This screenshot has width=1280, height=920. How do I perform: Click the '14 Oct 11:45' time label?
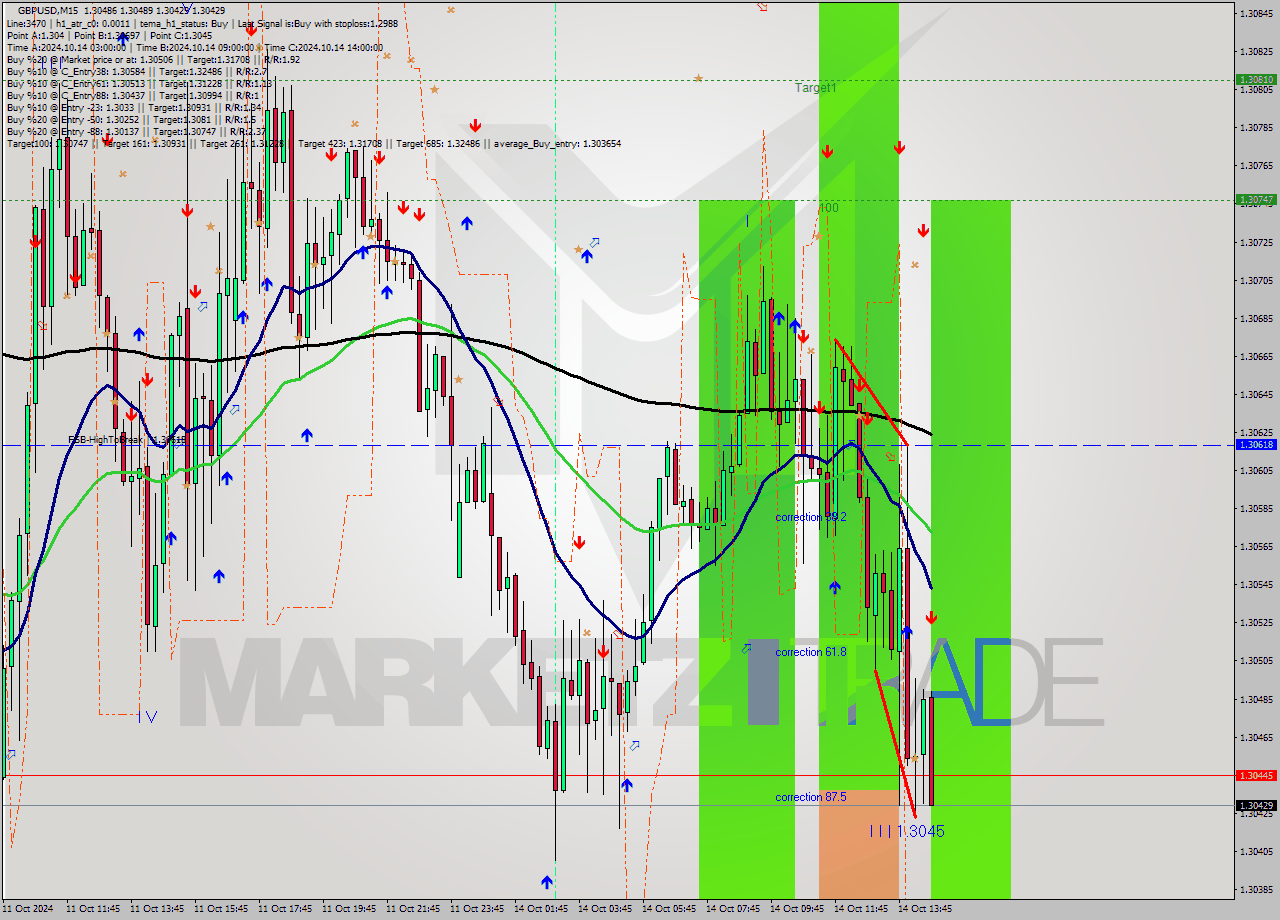click(861, 909)
